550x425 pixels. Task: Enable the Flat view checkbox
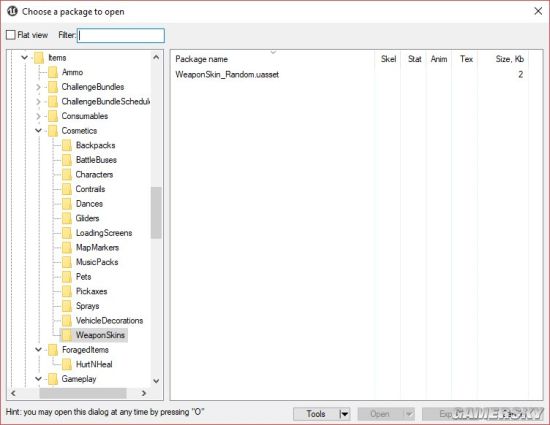point(11,35)
